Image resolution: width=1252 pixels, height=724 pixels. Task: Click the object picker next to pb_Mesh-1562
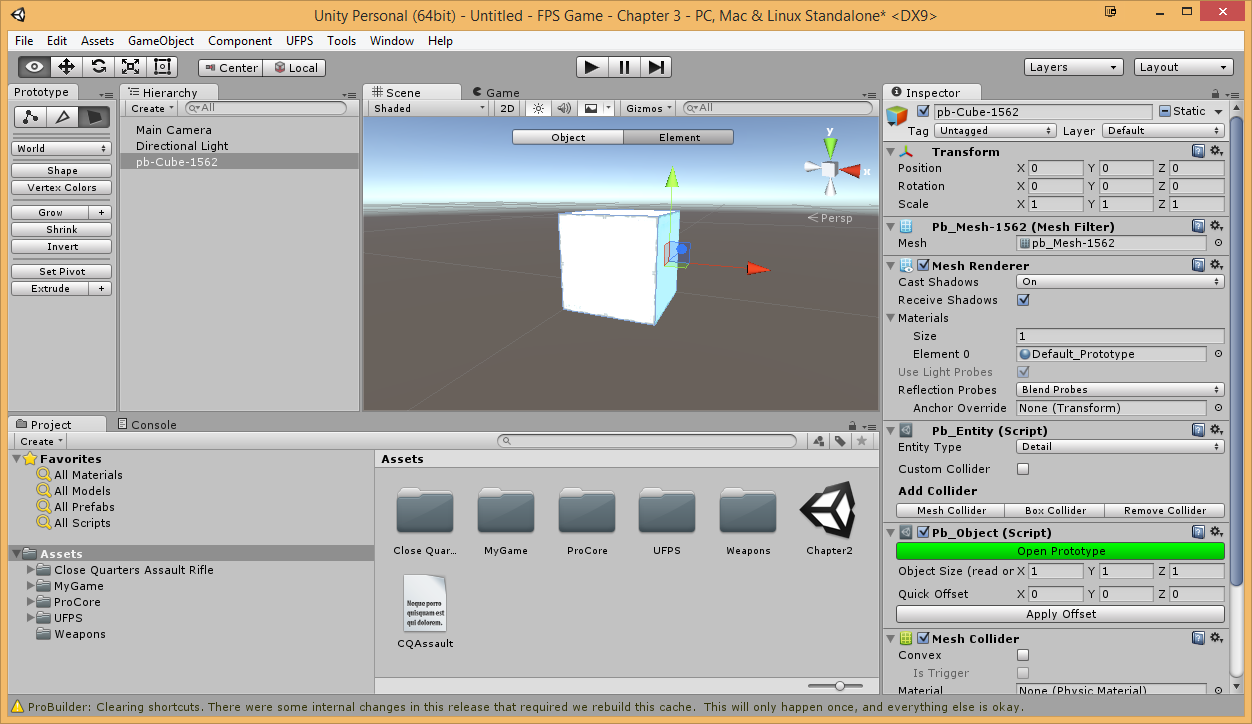1218,243
